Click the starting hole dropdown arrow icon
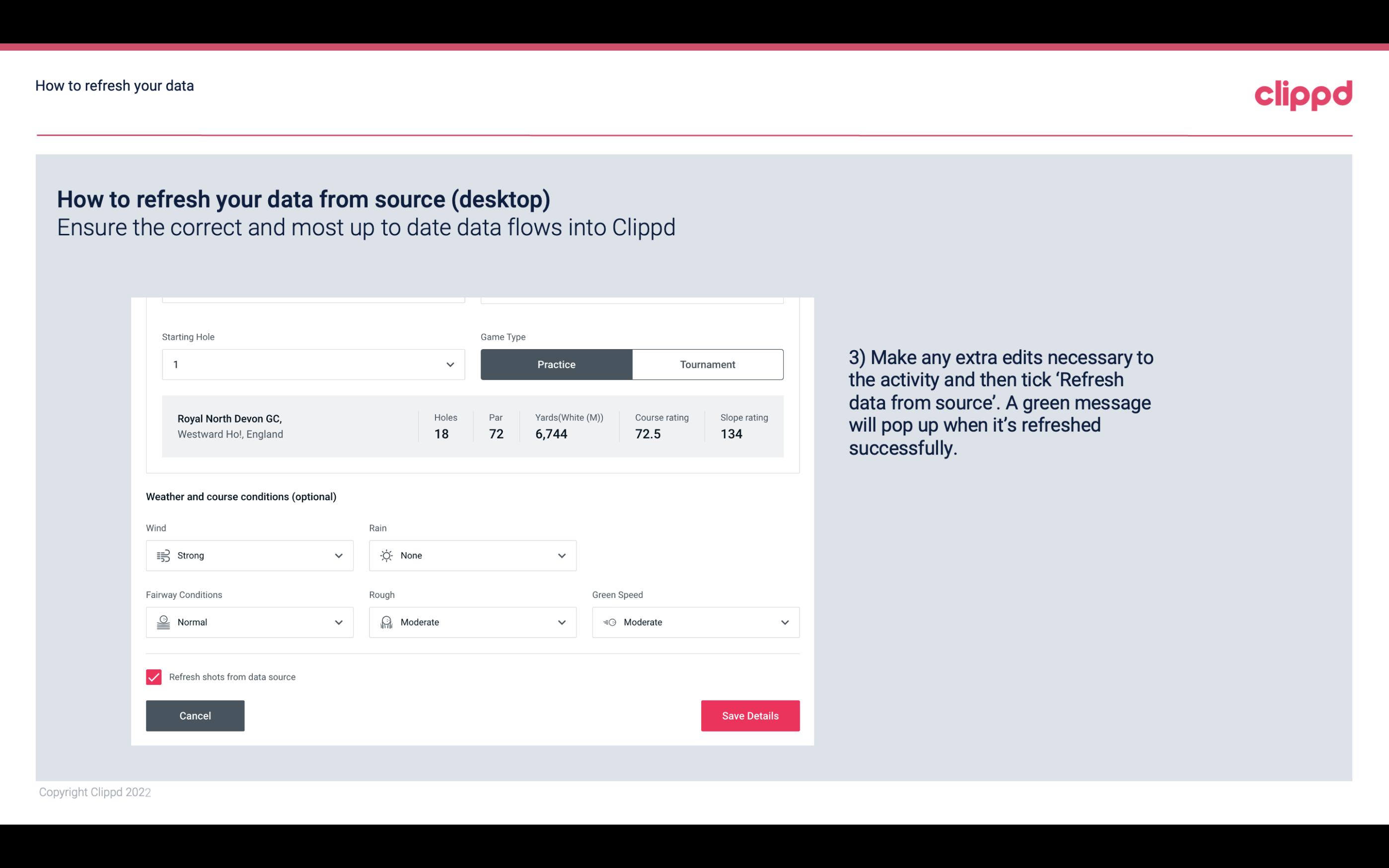This screenshot has width=1389, height=868. [x=450, y=364]
